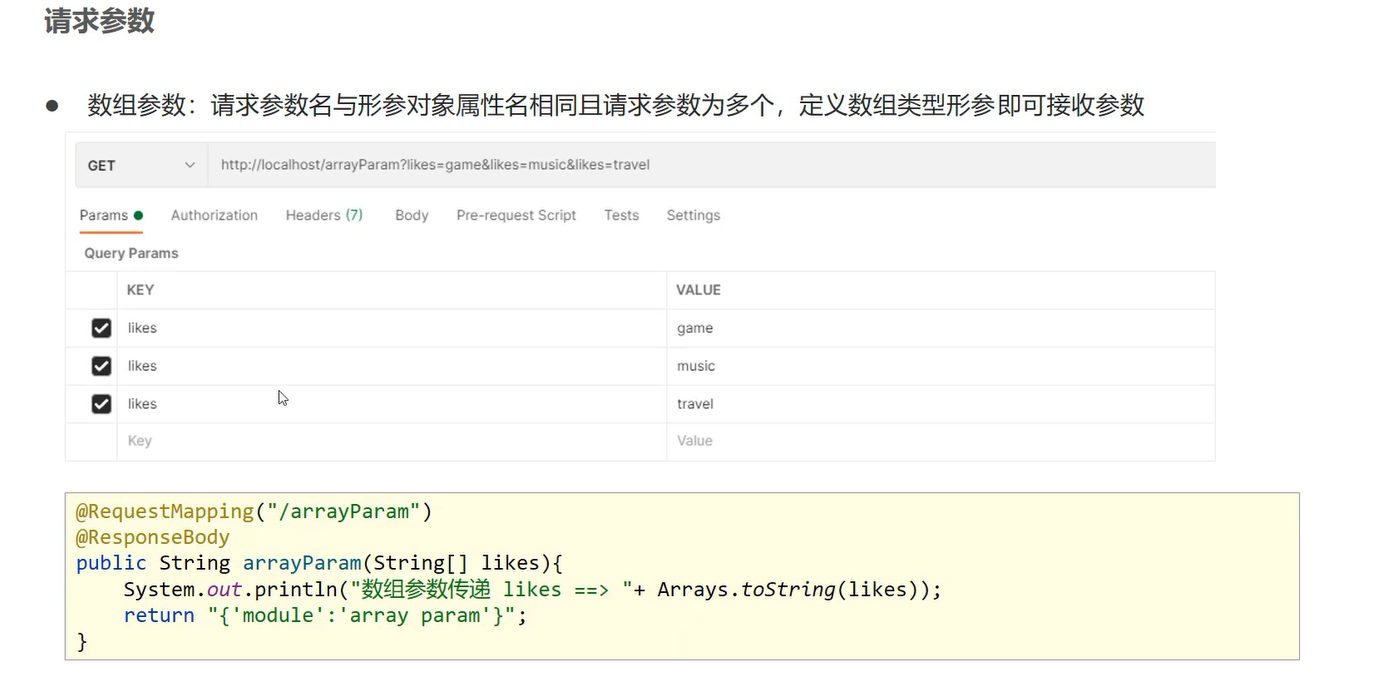1383x683 pixels.
Task: Open the Pre-request Script tab
Action: coord(516,215)
